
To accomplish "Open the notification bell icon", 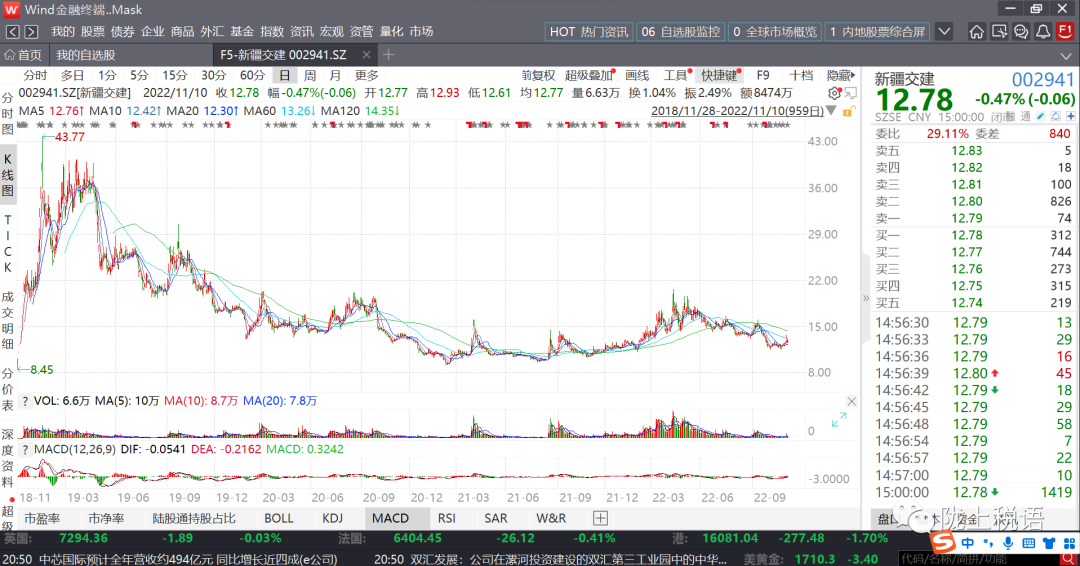I will pos(1043,32).
